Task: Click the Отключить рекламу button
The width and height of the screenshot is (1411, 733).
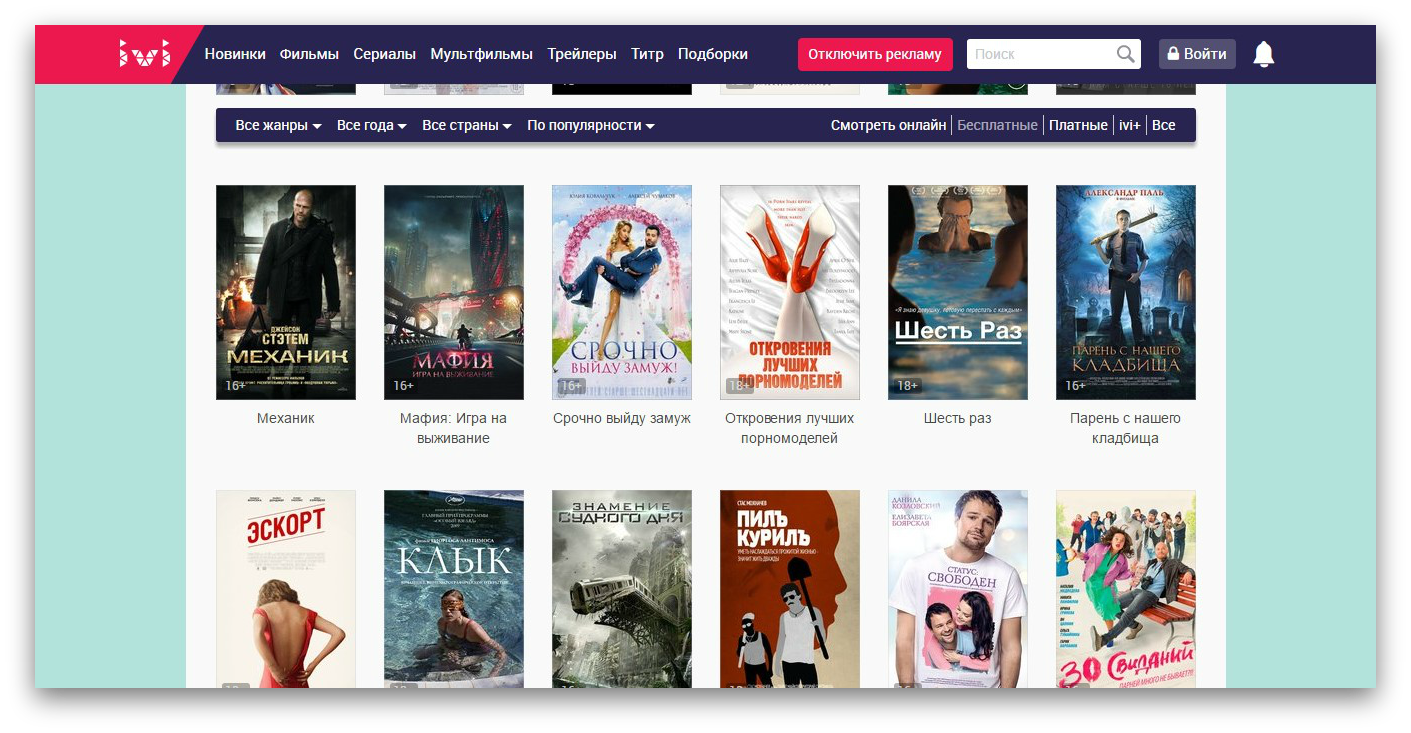Action: [875, 54]
